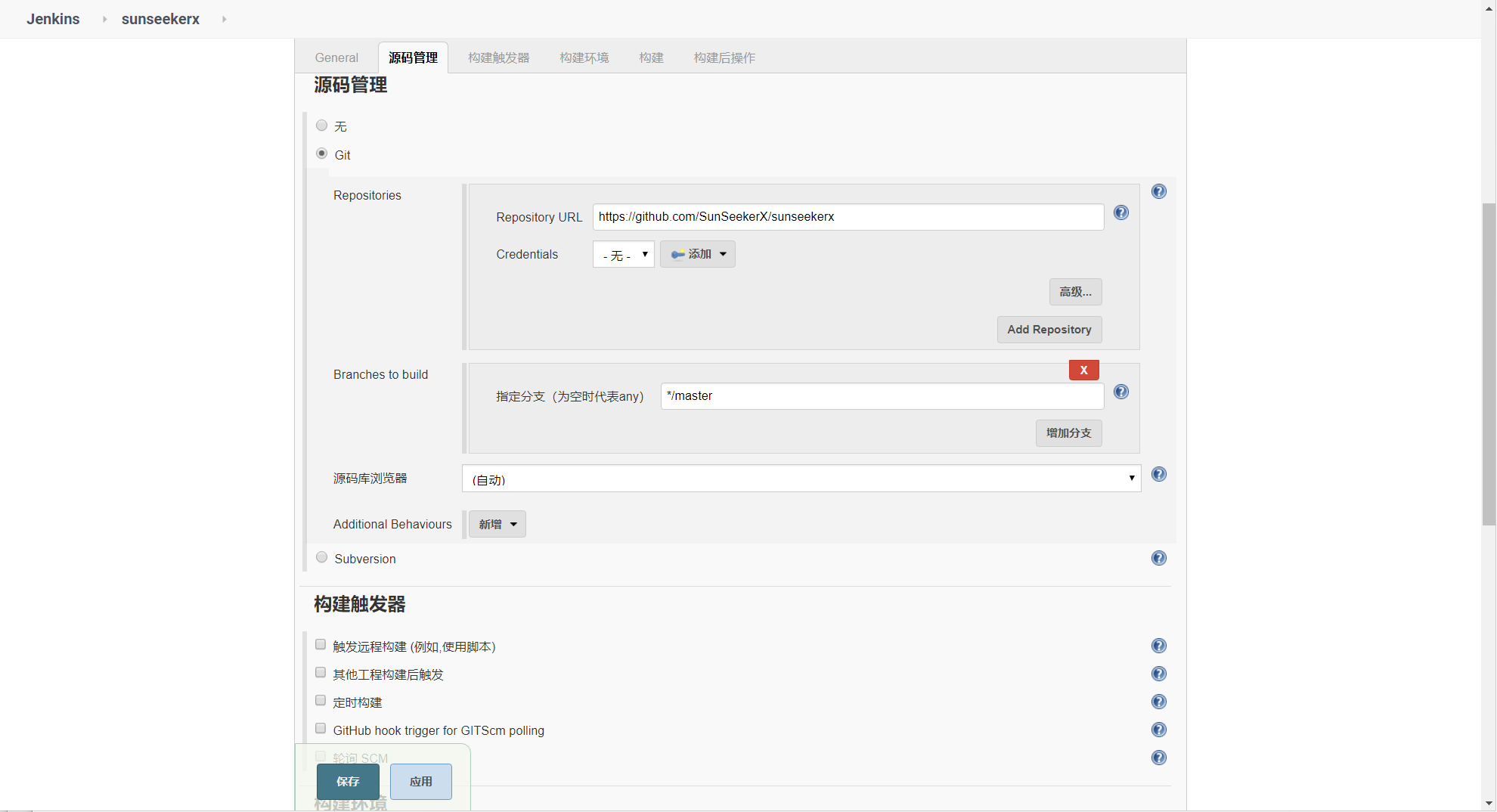Open help for Repository URL field

1120,213
